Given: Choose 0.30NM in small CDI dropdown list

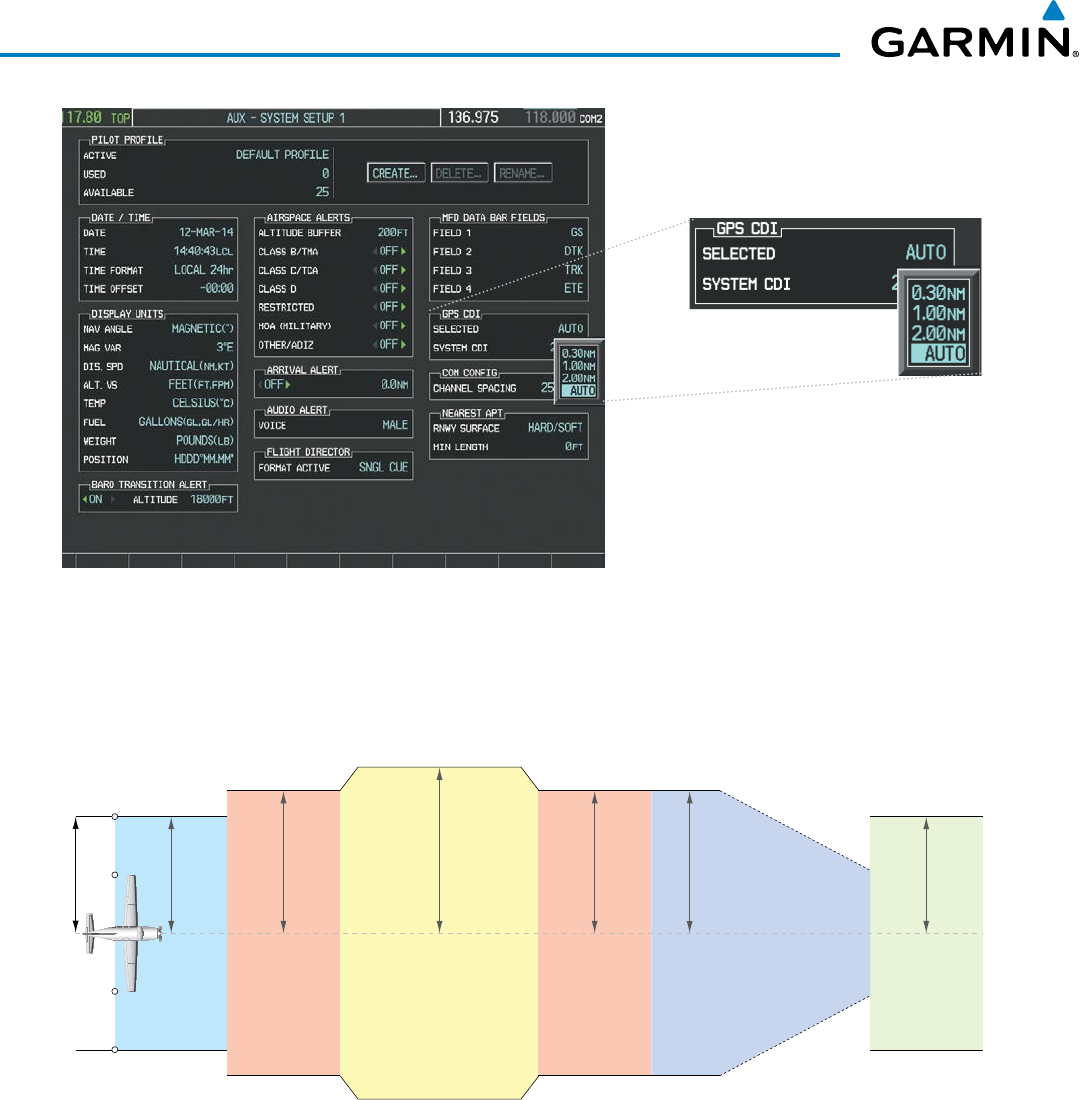Looking at the screenshot, I should pos(579,354).
